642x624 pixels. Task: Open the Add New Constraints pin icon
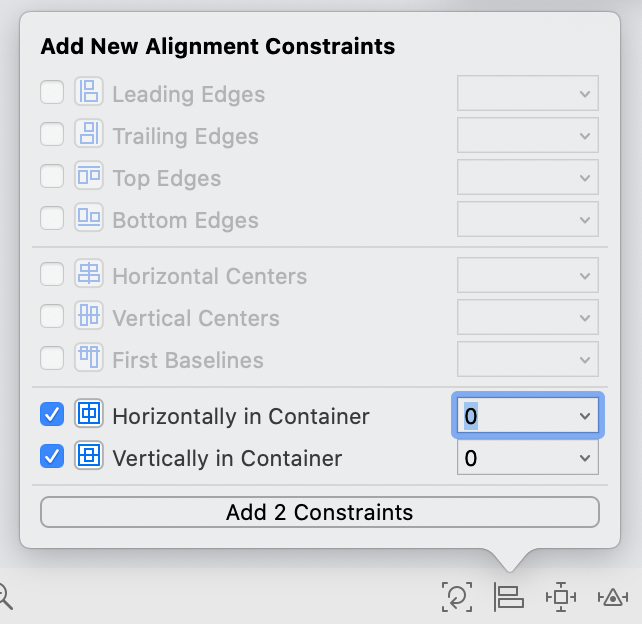click(561, 597)
